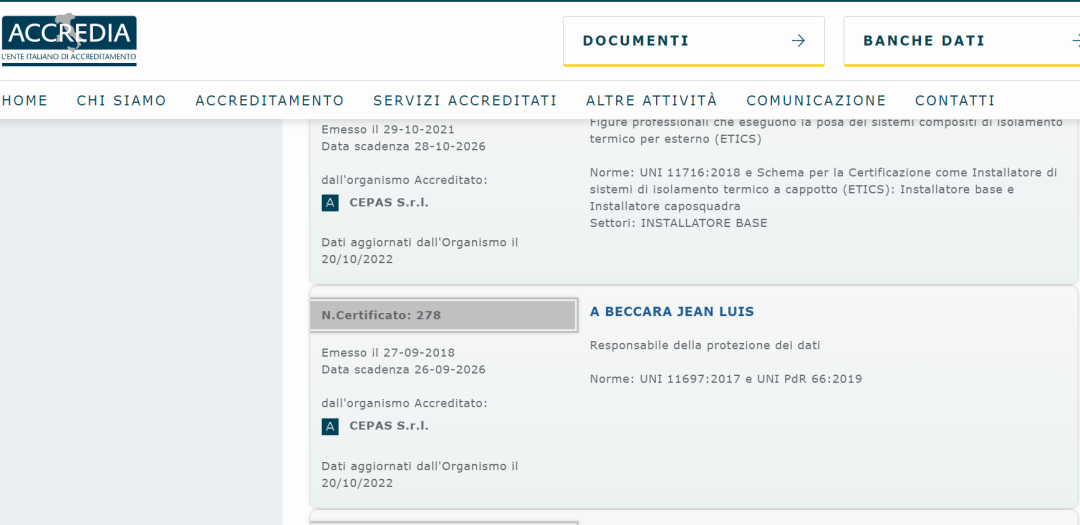Open the Altre Attività menu
The image size is (1080, 525).
652,101
